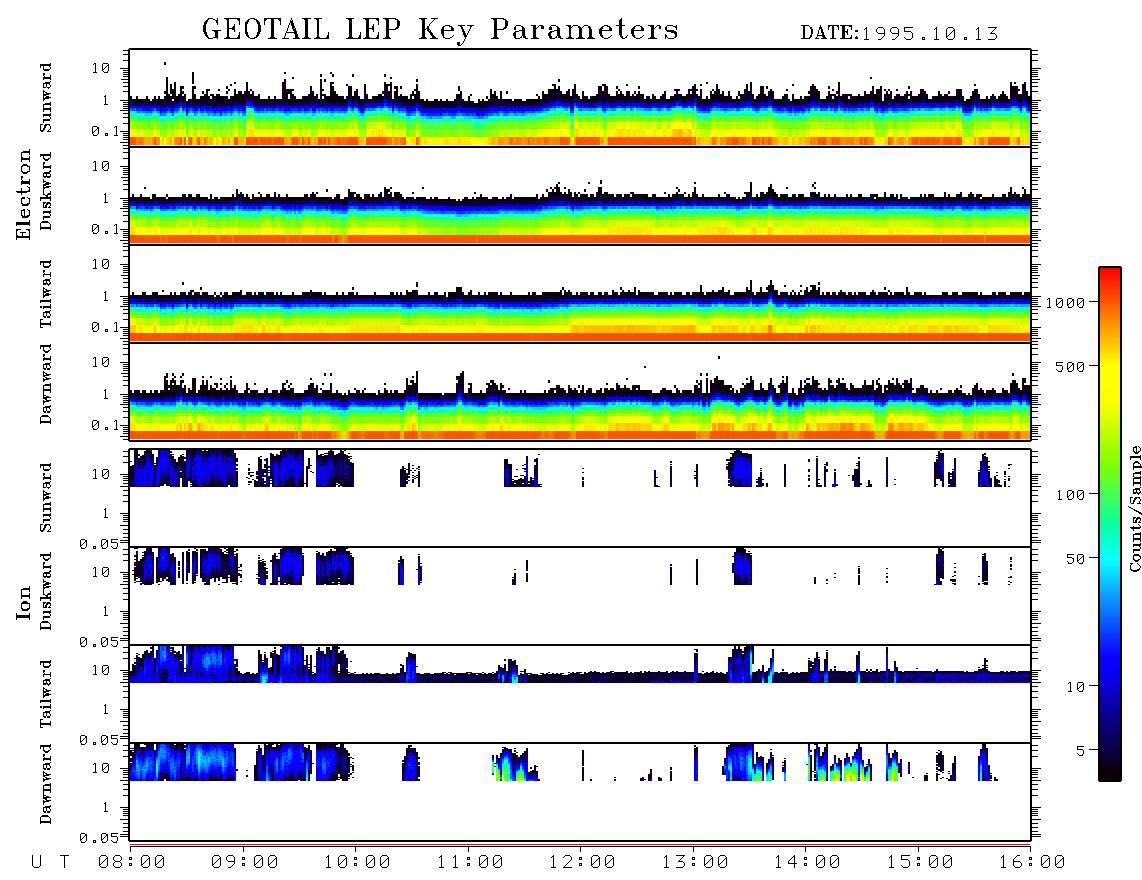The image size is (1142, 880).
Task: Click the "500" color scale label
Action: (x=1071, y=366)
